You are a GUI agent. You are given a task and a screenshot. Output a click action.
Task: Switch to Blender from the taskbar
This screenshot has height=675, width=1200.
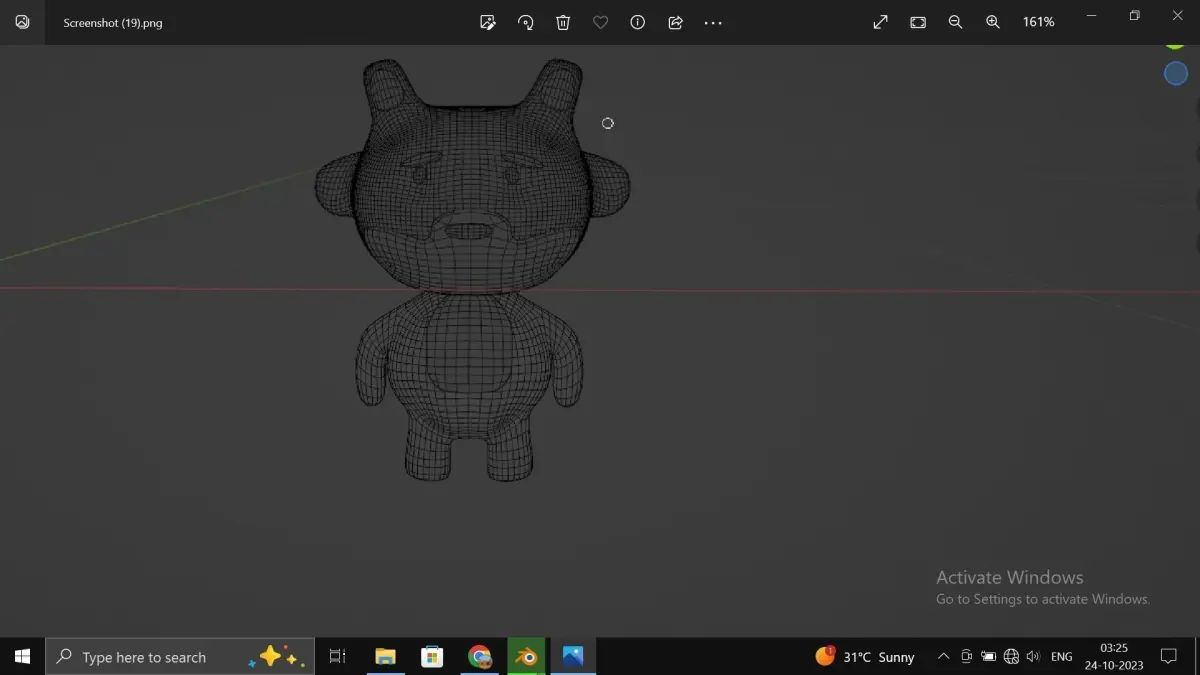(526, 657)
